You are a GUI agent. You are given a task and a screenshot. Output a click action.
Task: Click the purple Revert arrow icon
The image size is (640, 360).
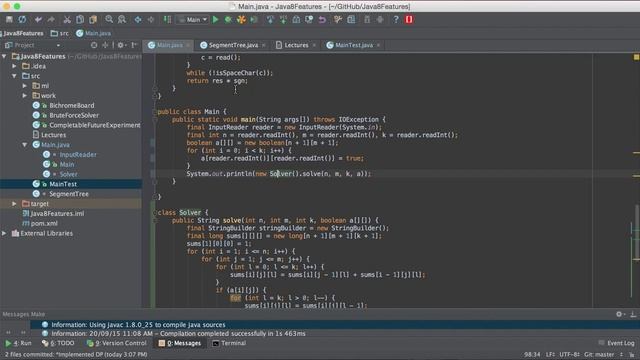[x=322, y=19]
